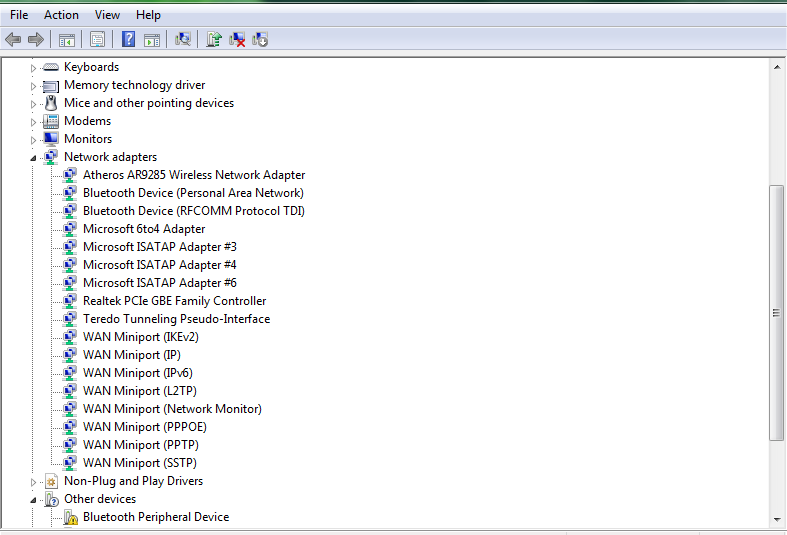Screen dimensions: 787x535
Task: Toggle the Show/Hide Console Tree toolbar icon
Action: pyautogui.click(x=66, y=39)
